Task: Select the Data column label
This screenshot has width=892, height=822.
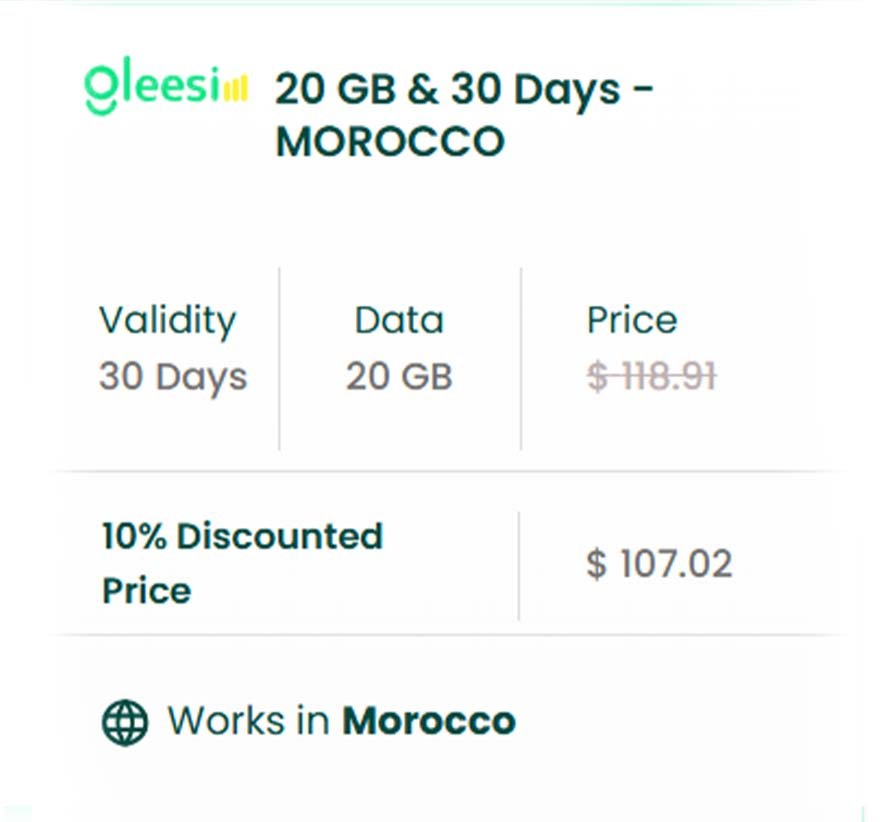Action: [x=399, y=320]
